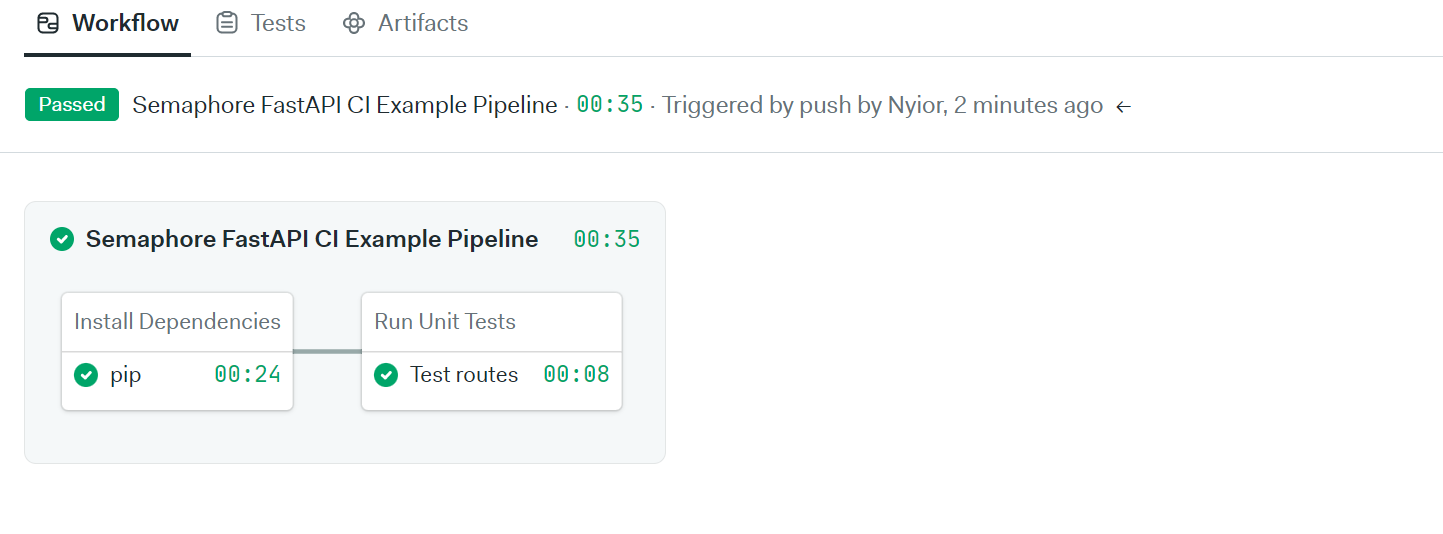1443x534 pixels.
Task: Click the 00:08 duration of Test routes
Action: [x=576, y=375]
